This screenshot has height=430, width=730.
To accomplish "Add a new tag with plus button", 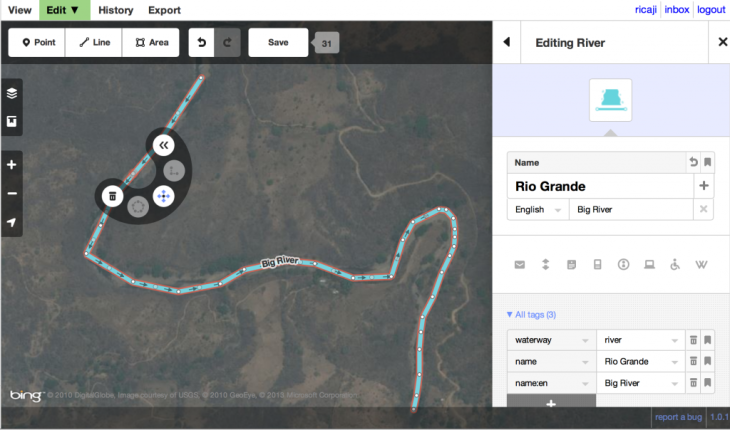I will coord(551,401).
